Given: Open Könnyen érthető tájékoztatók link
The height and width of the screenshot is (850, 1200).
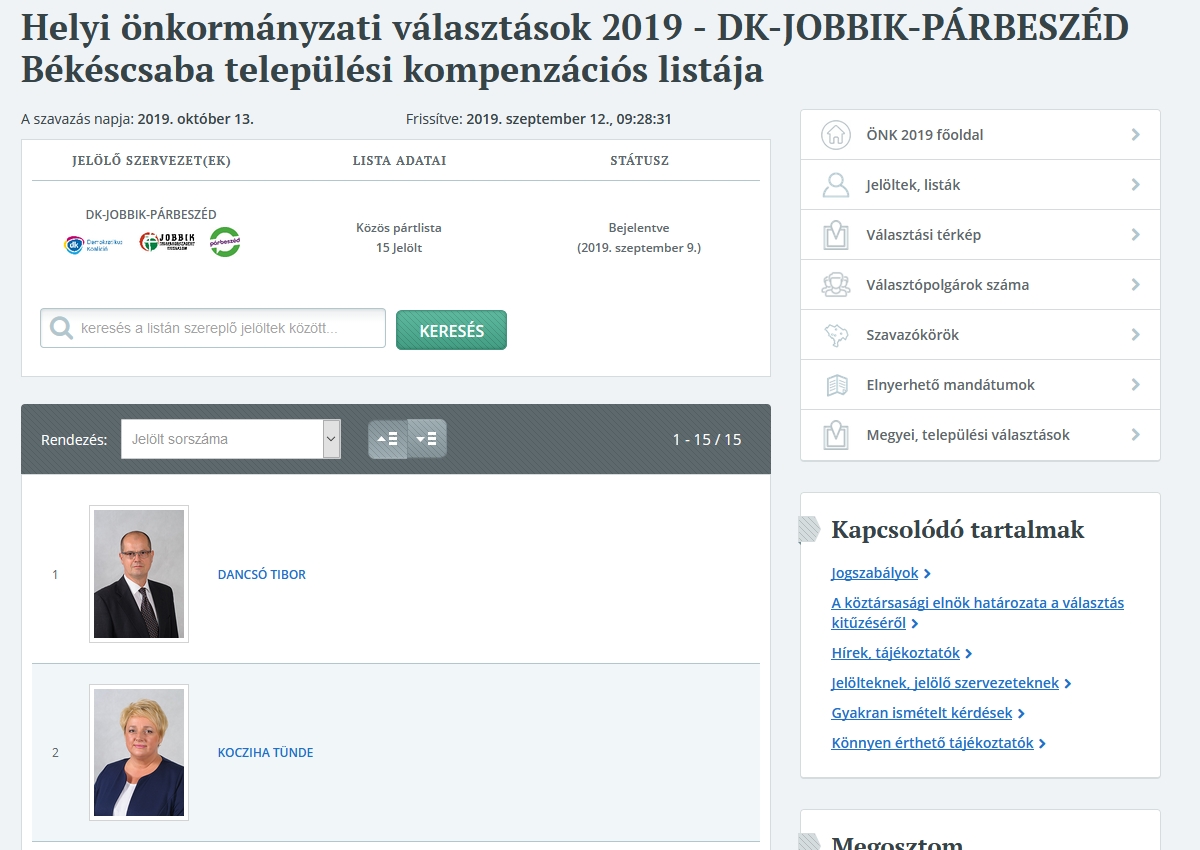Looking at the screenshot, I should 932,743.
